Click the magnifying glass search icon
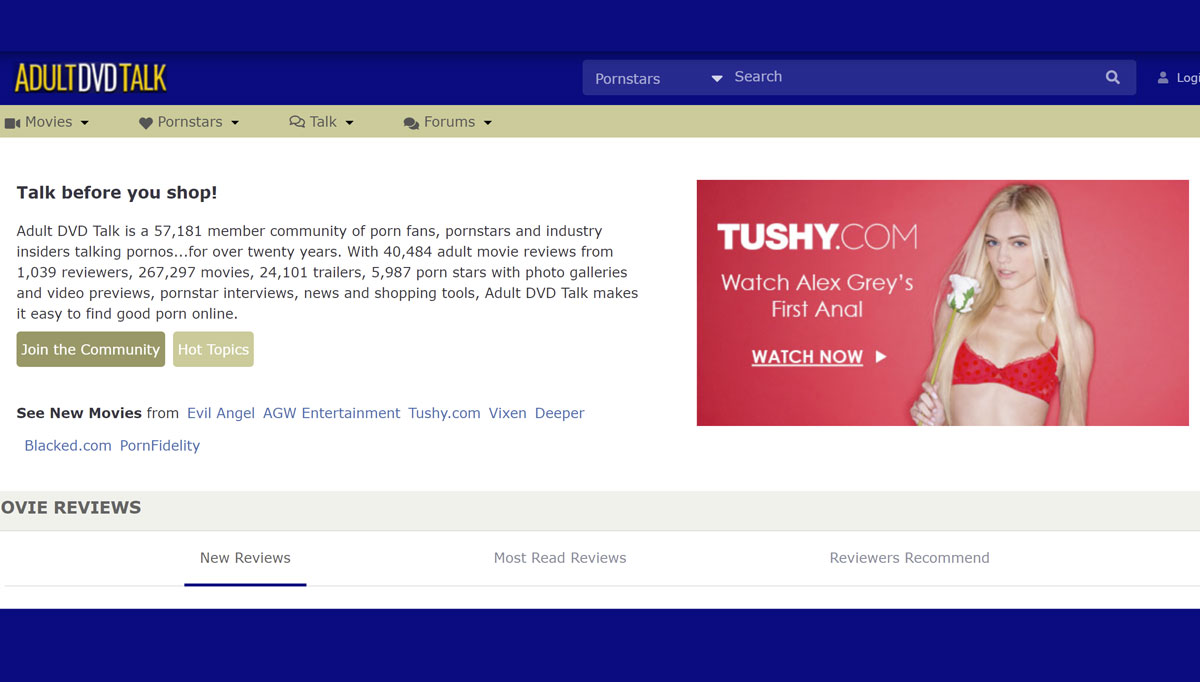The width and height of the screenshot is (1200, 682). click(x=1113, y=77)
